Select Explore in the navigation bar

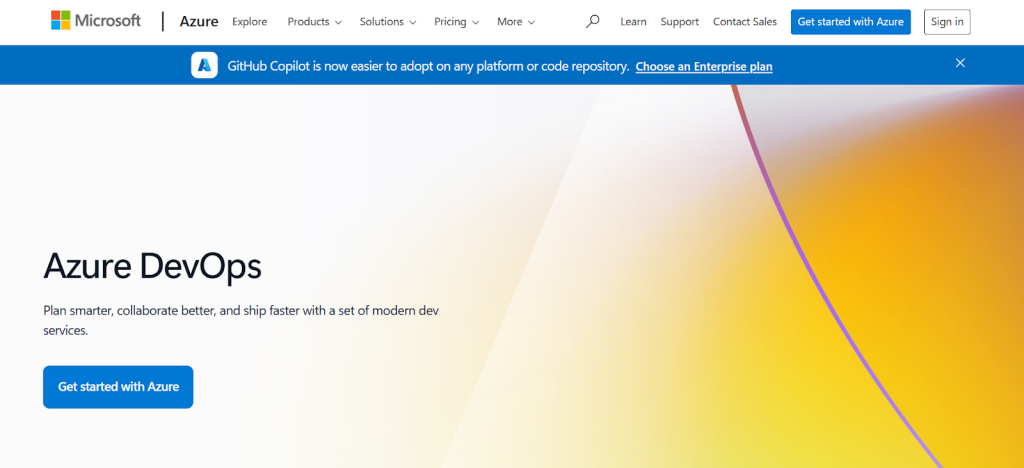pyautogui.click(x=249, y=22)
